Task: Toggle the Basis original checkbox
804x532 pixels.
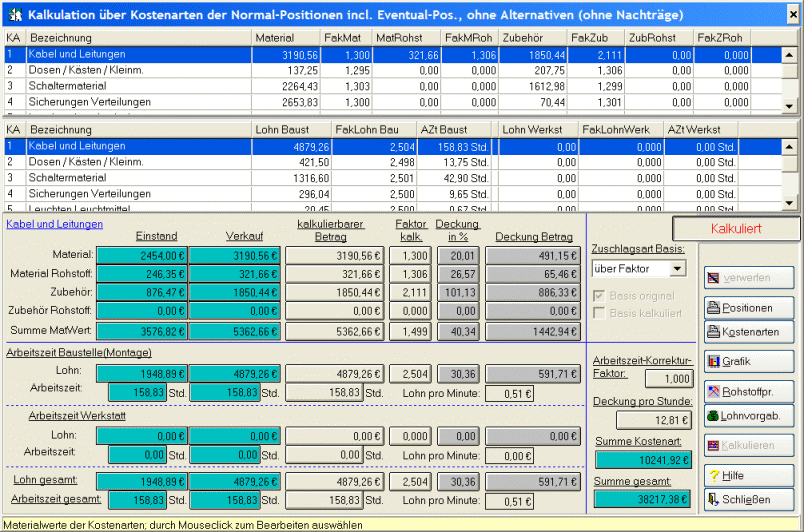Action: [598, 296]
